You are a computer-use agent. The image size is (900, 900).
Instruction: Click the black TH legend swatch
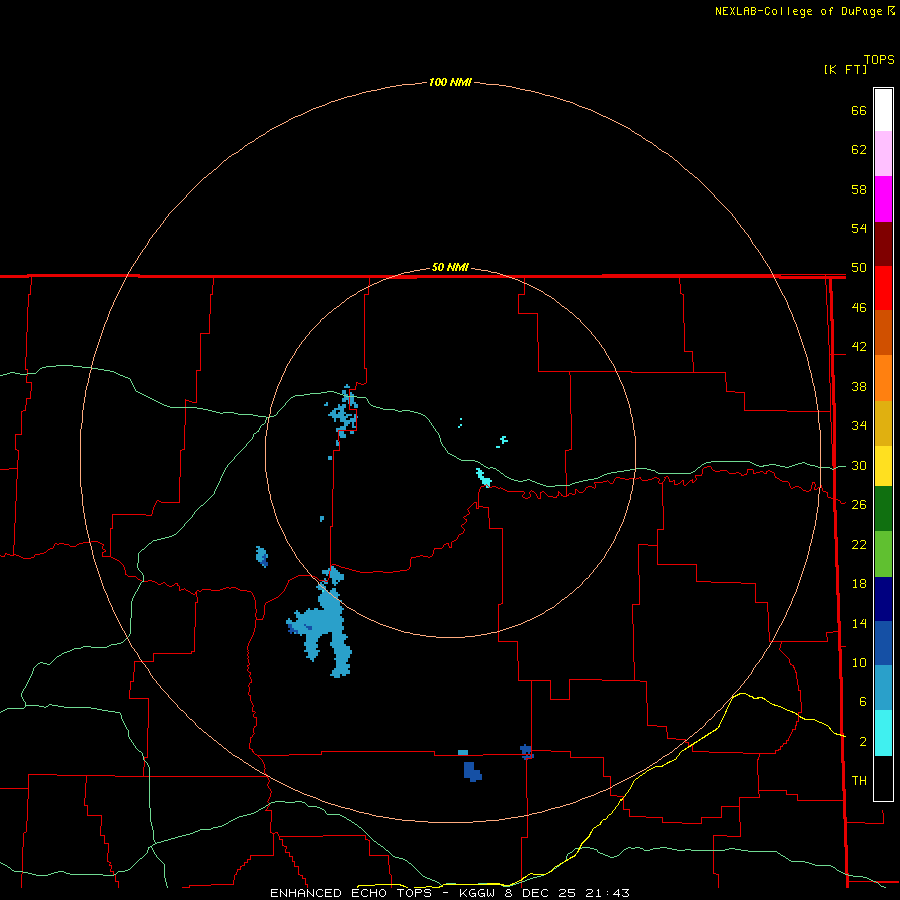coord(883,778)
